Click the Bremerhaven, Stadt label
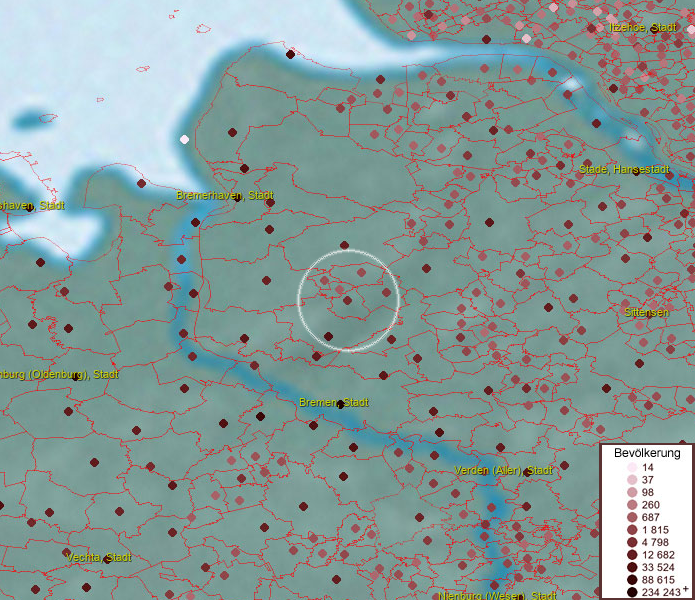Image resolution: width=695 pixels, height=600 pixels. pos(225,195)
